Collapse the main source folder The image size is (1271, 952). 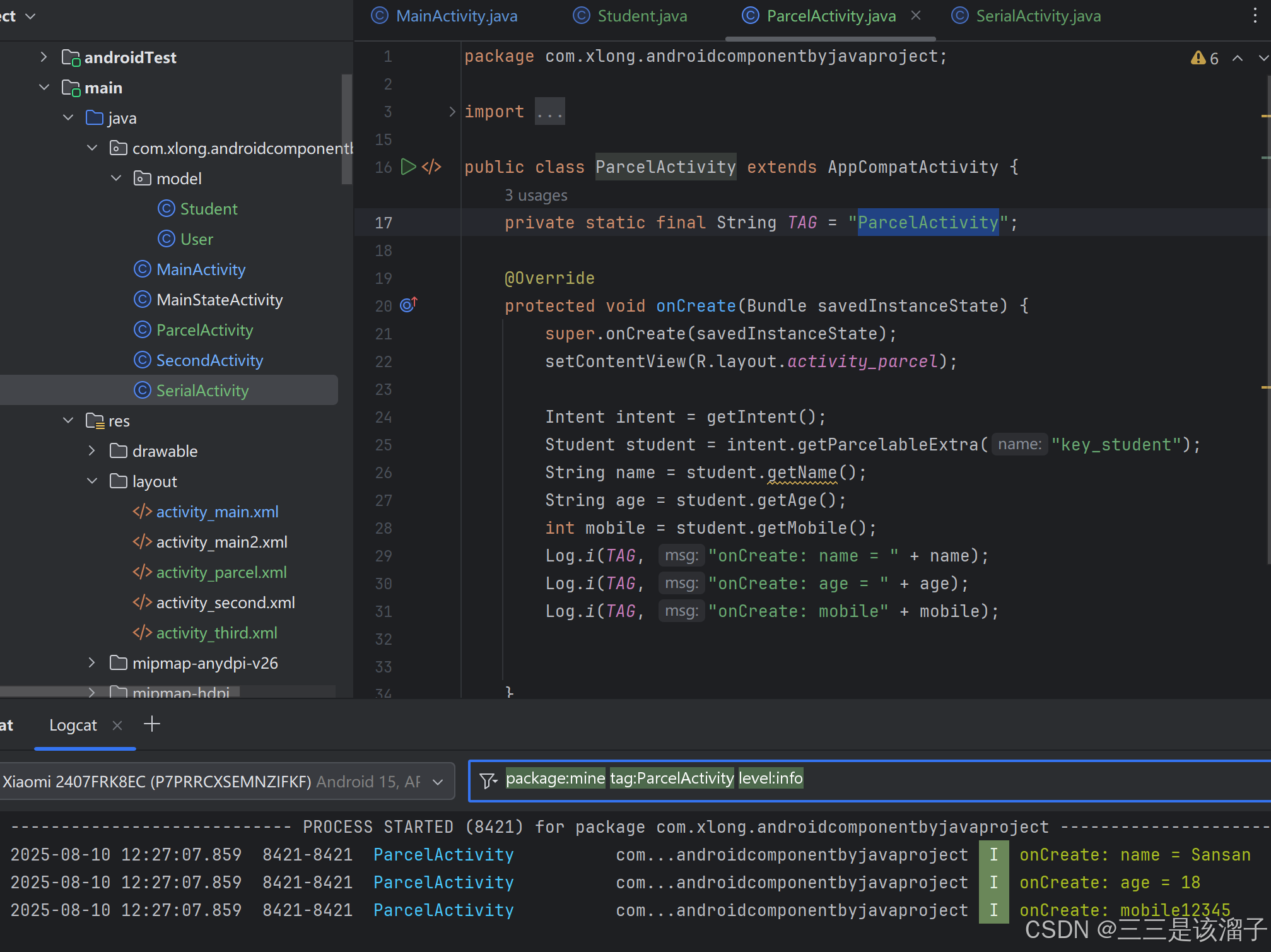(44, 88)
